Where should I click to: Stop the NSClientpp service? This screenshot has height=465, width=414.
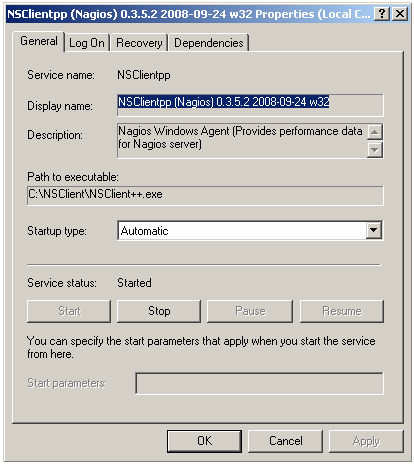pyautogui.click(x=159, y=311)
